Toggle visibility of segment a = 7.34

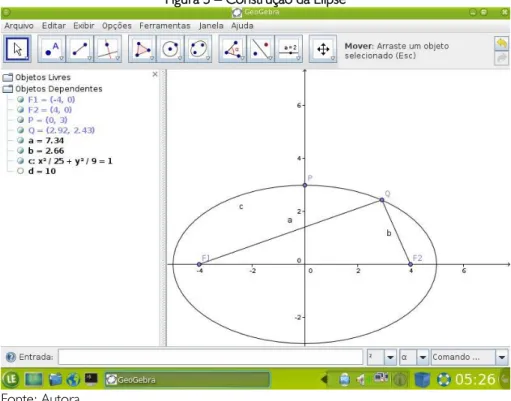pos(20,140)
